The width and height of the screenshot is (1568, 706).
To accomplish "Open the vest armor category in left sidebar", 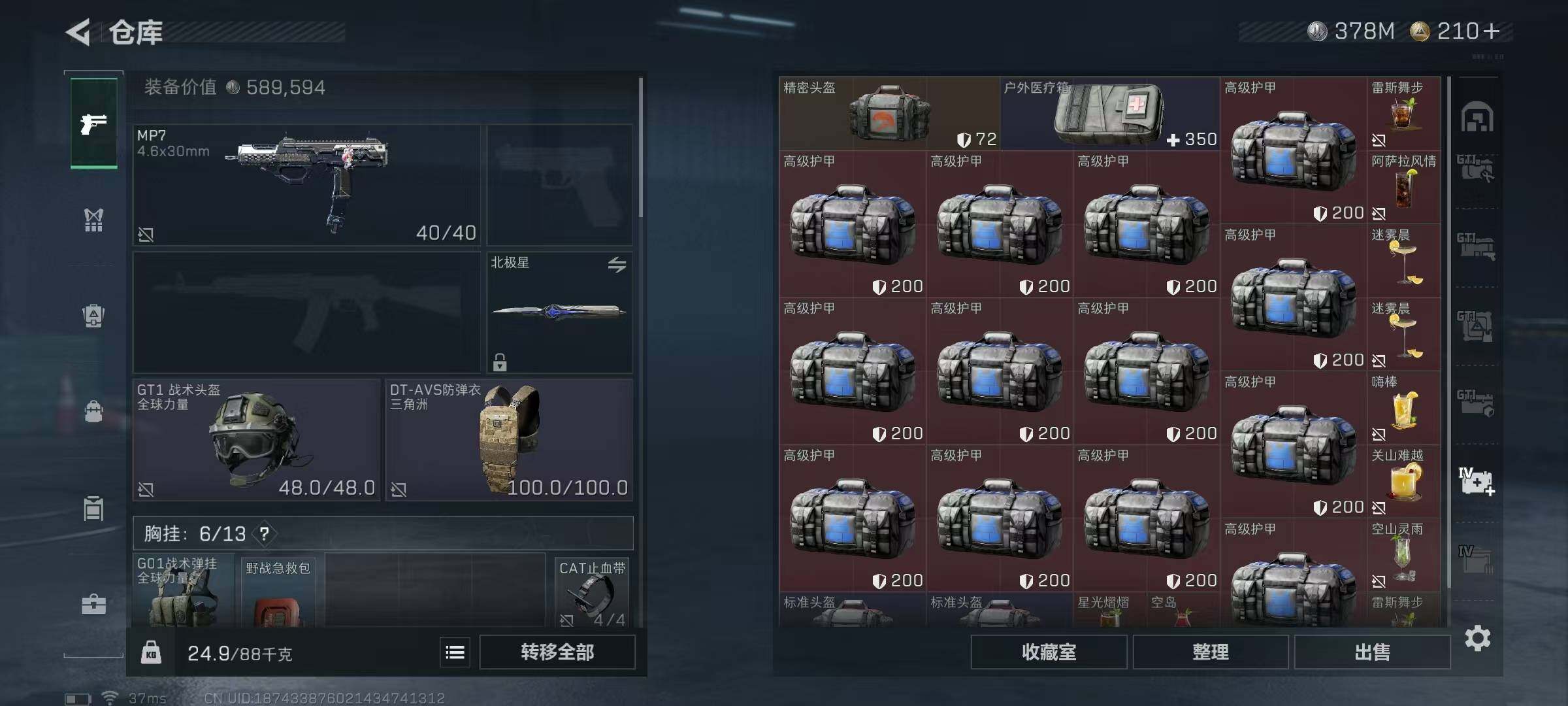I will click(94, 220).
